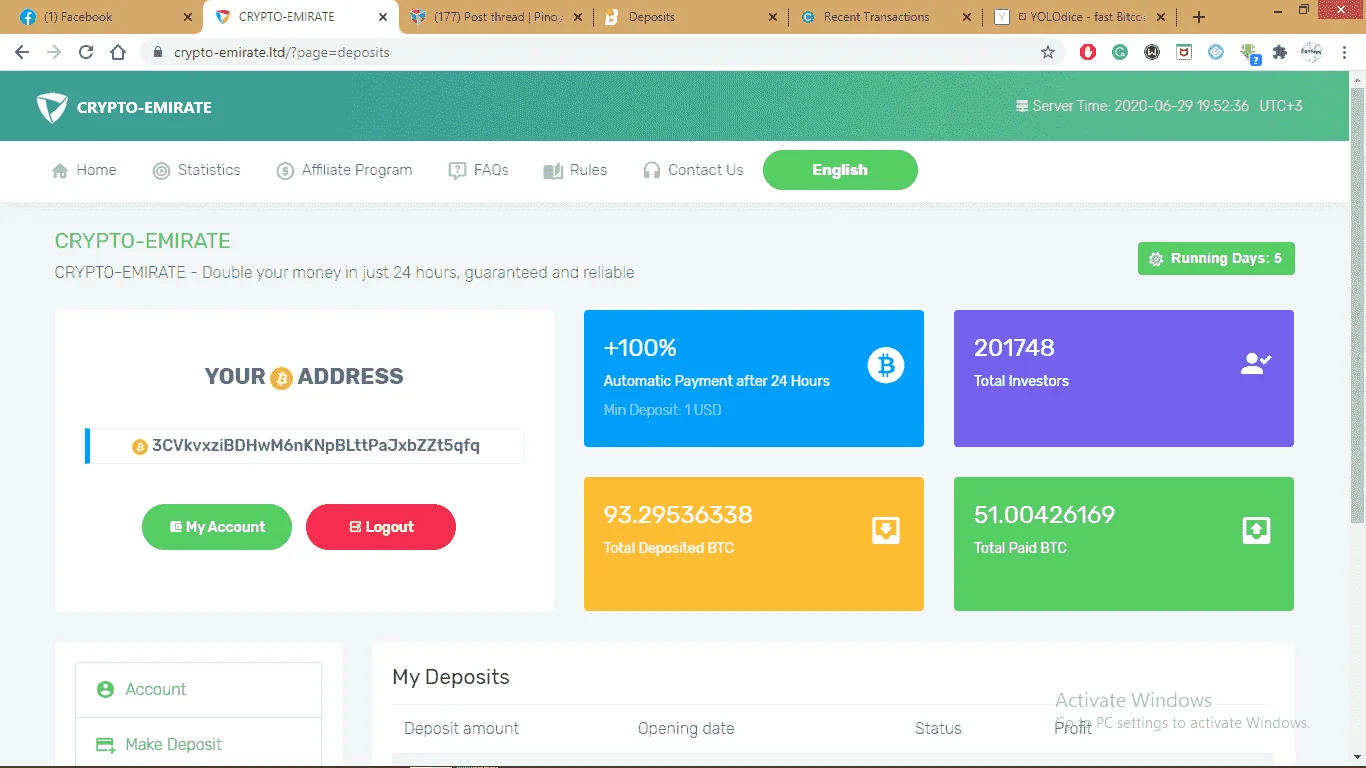
Task: Click the Min Deposit: 1 USD text
Action: click(662, 410)
